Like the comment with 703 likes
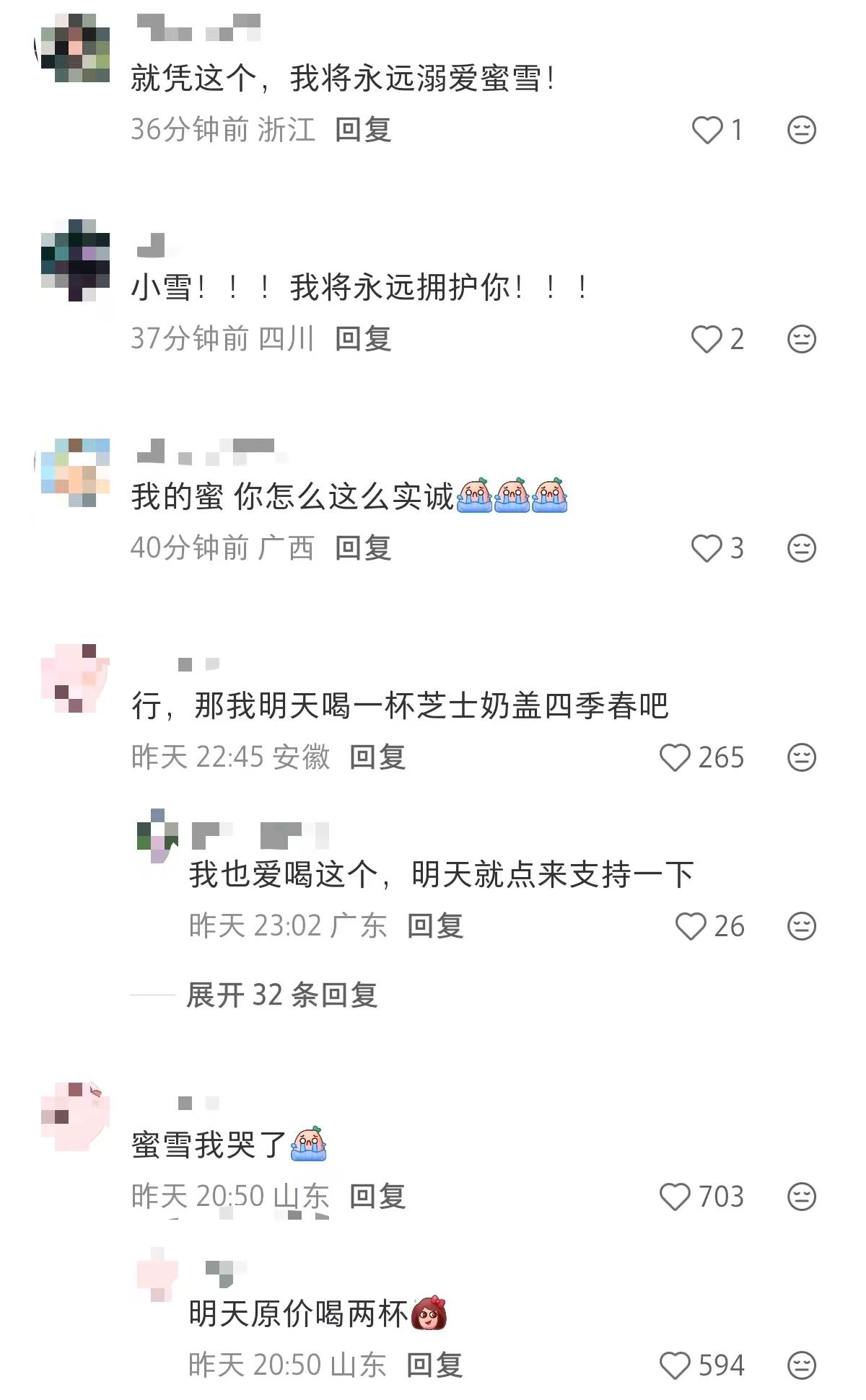The image size is (866, 1400). click(675, 1197)
